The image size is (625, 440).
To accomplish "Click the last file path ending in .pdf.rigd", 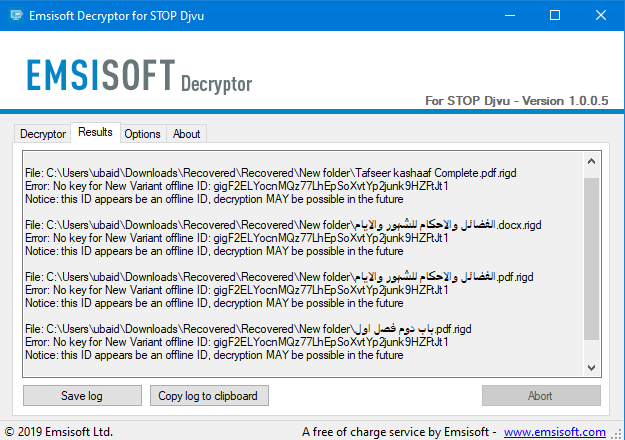I will click(248, 329).
